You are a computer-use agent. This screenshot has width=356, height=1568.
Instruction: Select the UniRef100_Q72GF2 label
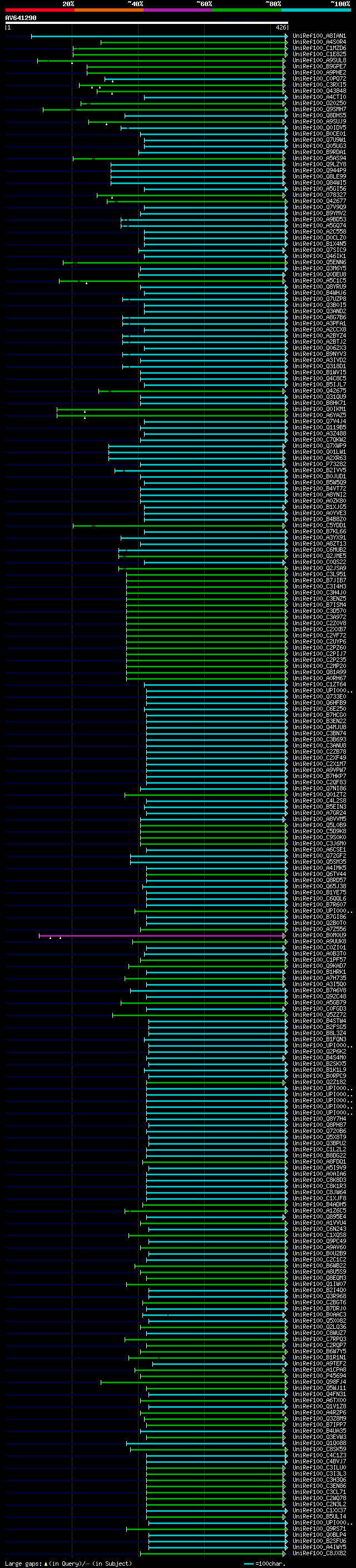(x=319, y=855)
